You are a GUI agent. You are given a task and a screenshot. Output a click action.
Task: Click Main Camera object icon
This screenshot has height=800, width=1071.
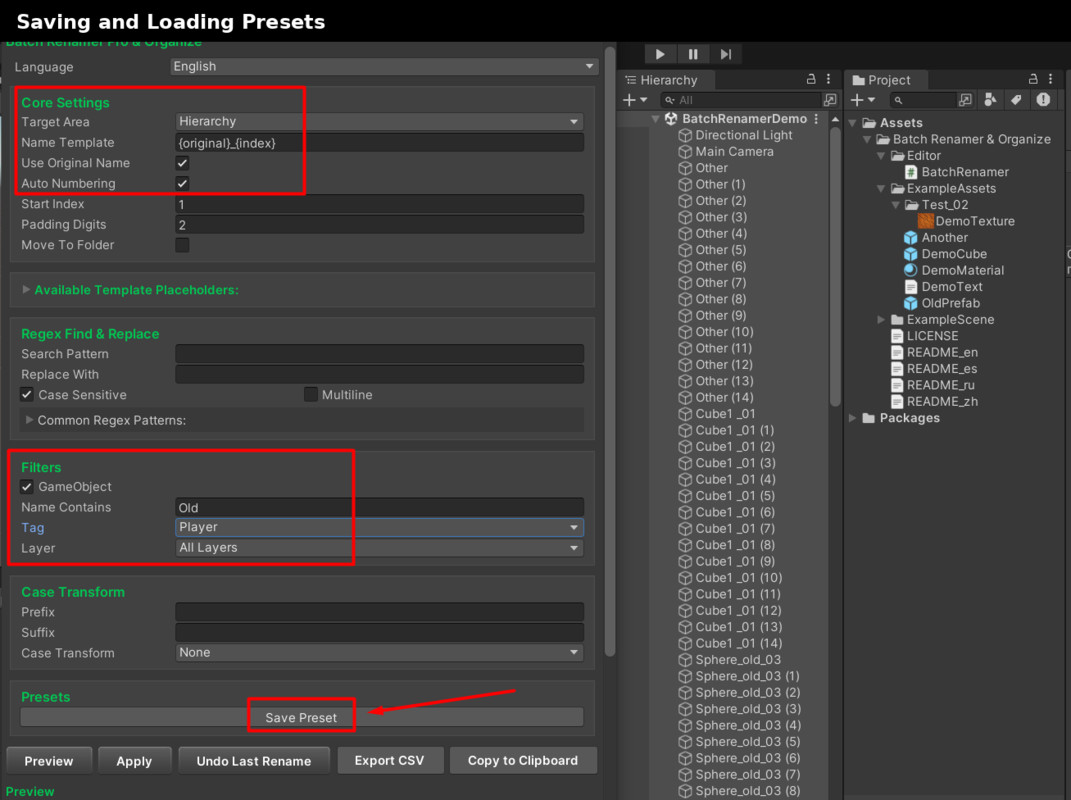coord(685,152)
